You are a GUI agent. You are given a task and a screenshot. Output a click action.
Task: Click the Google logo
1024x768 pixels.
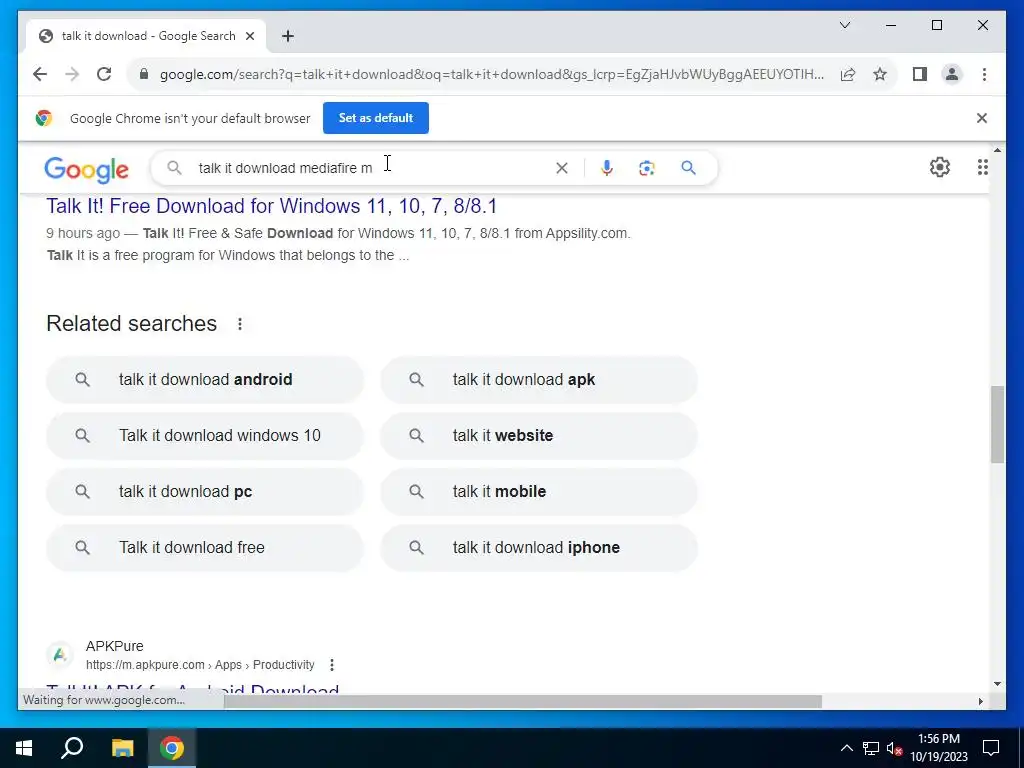pyautogui.click(x=86, y=168)
